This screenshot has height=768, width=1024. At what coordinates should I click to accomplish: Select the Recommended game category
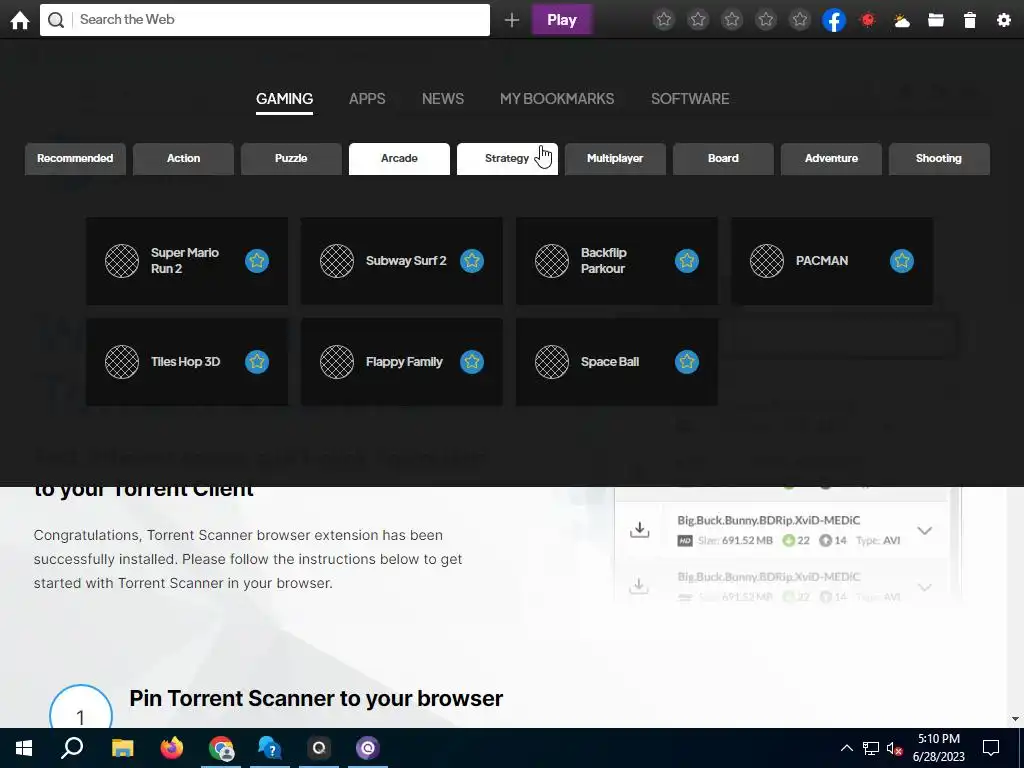point(75,159)
